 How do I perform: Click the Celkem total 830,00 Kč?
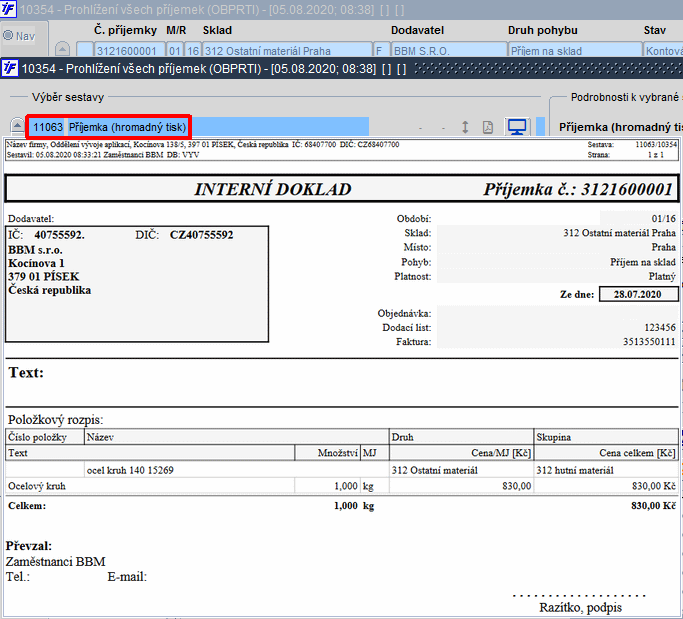pyautogui.click(x=653, y=506)
